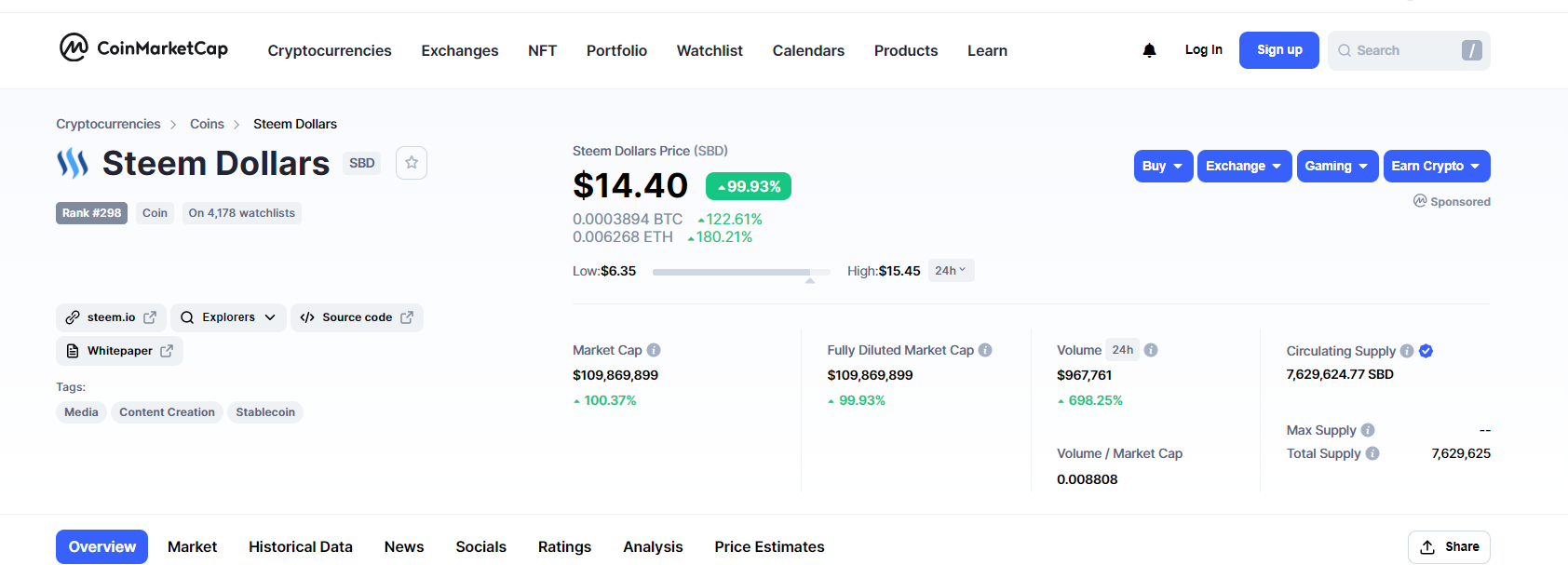
Task: Open the Buy dropdown
Action: (1163, 166)
